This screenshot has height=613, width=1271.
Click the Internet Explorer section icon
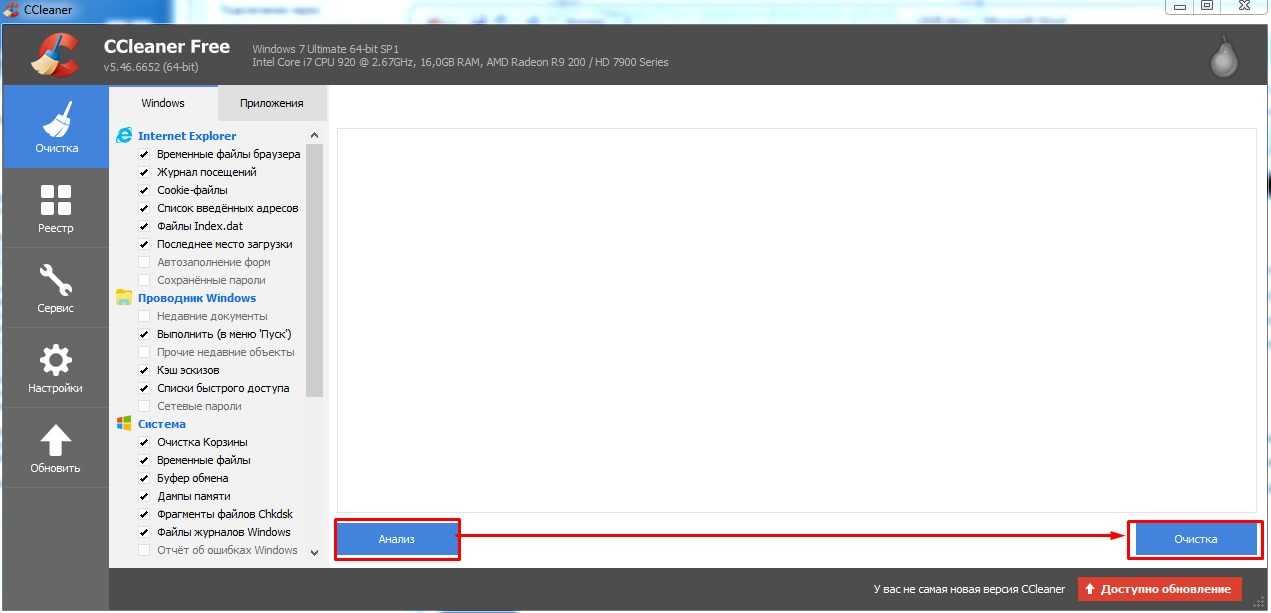pyautogui.click(x=124, y=136)
